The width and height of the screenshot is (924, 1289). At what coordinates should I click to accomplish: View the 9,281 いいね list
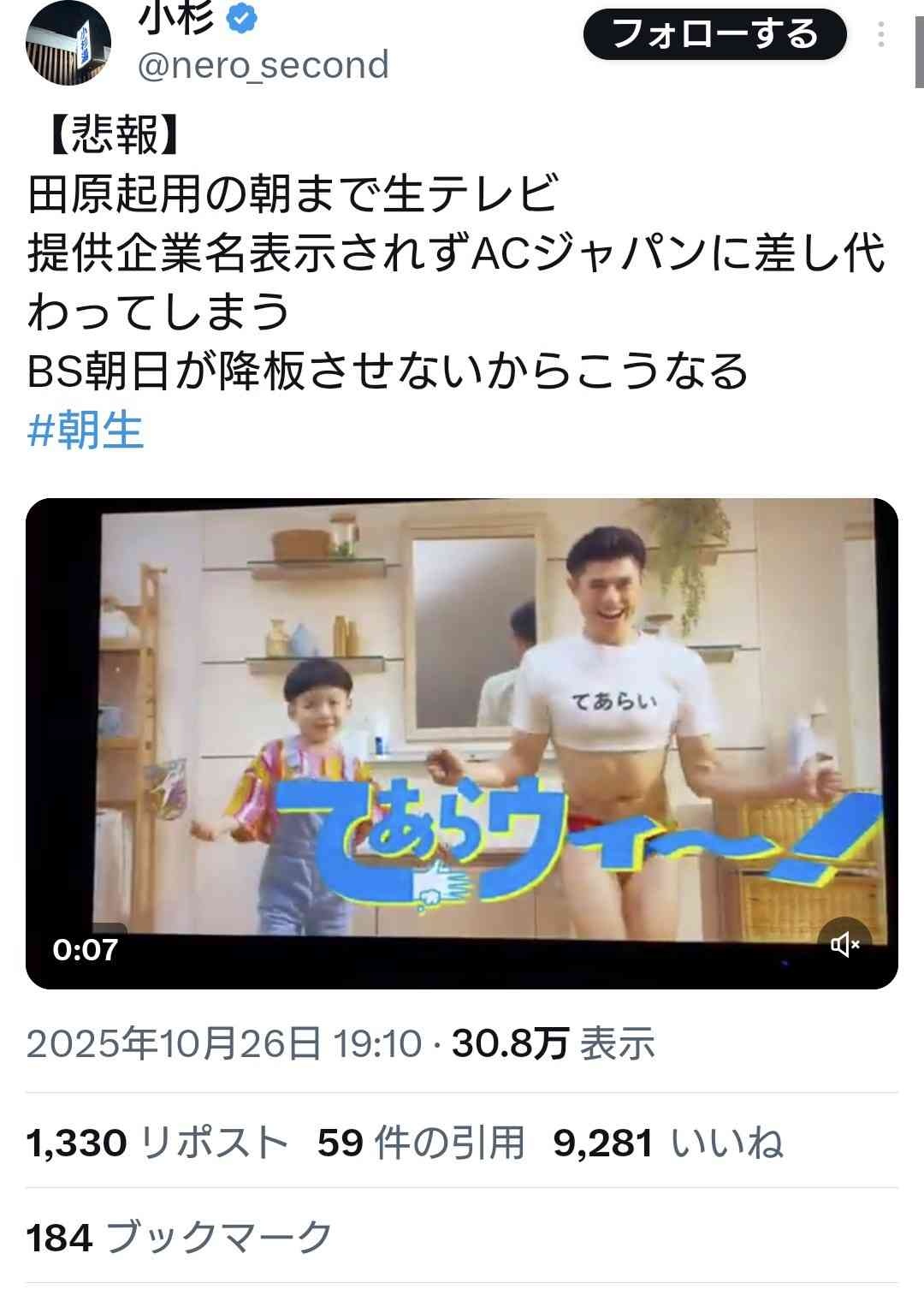click(668, 1143)
